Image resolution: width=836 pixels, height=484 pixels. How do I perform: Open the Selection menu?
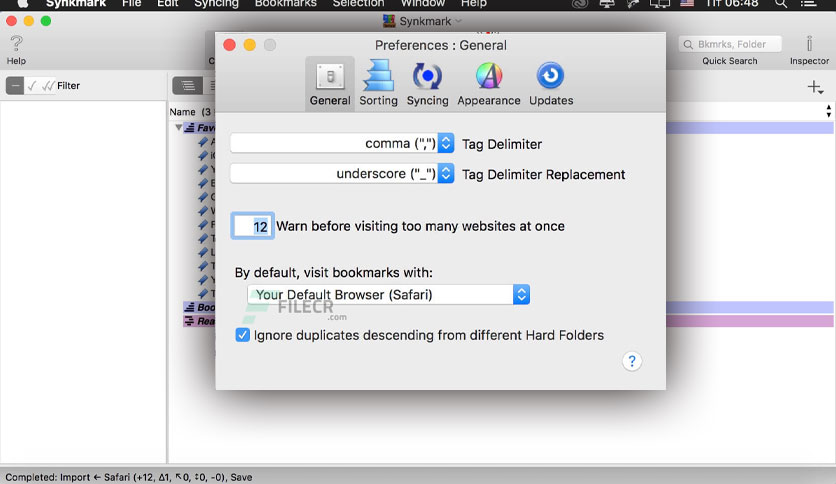(358, 3)
